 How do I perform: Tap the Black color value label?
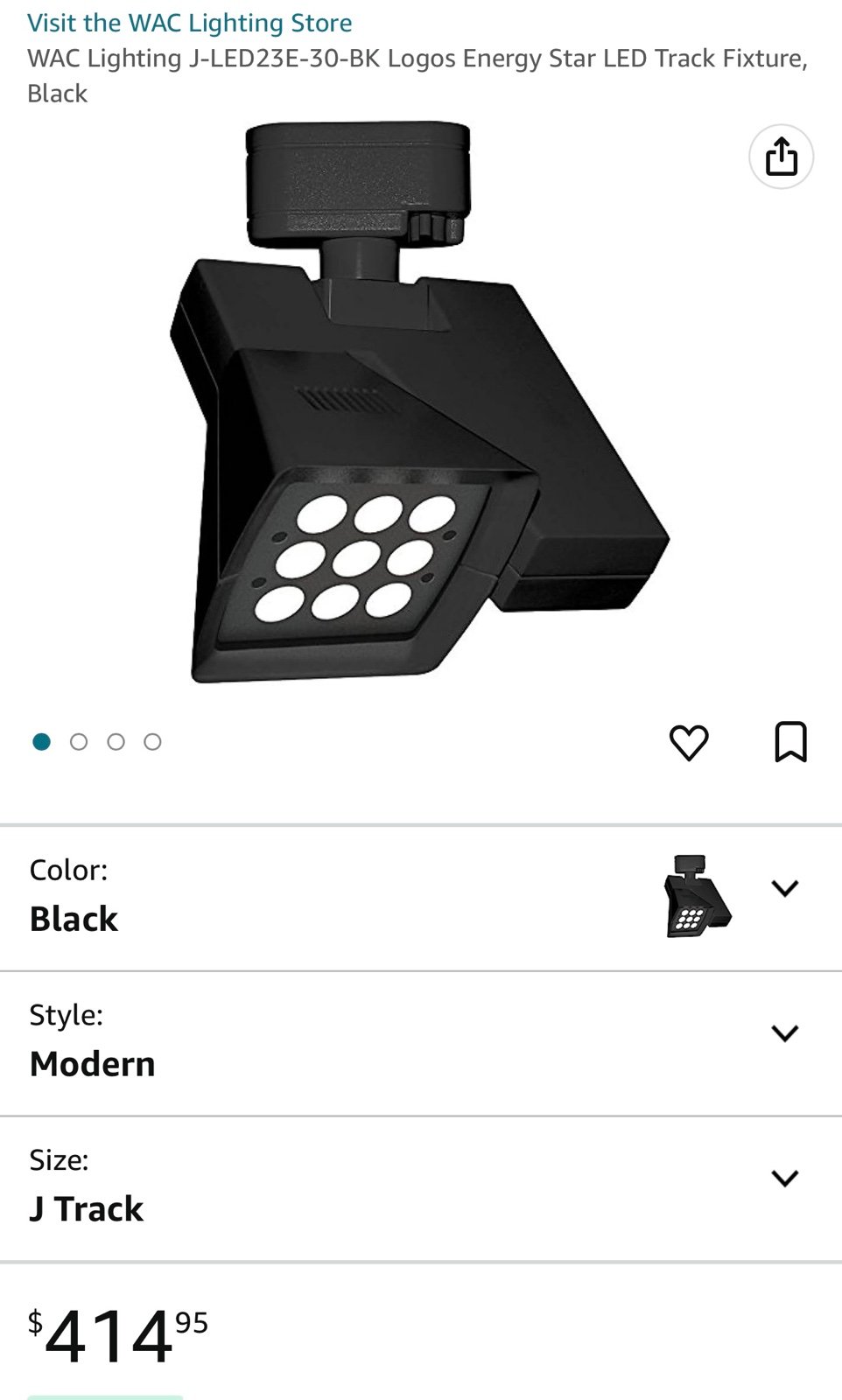click(74, 919)
